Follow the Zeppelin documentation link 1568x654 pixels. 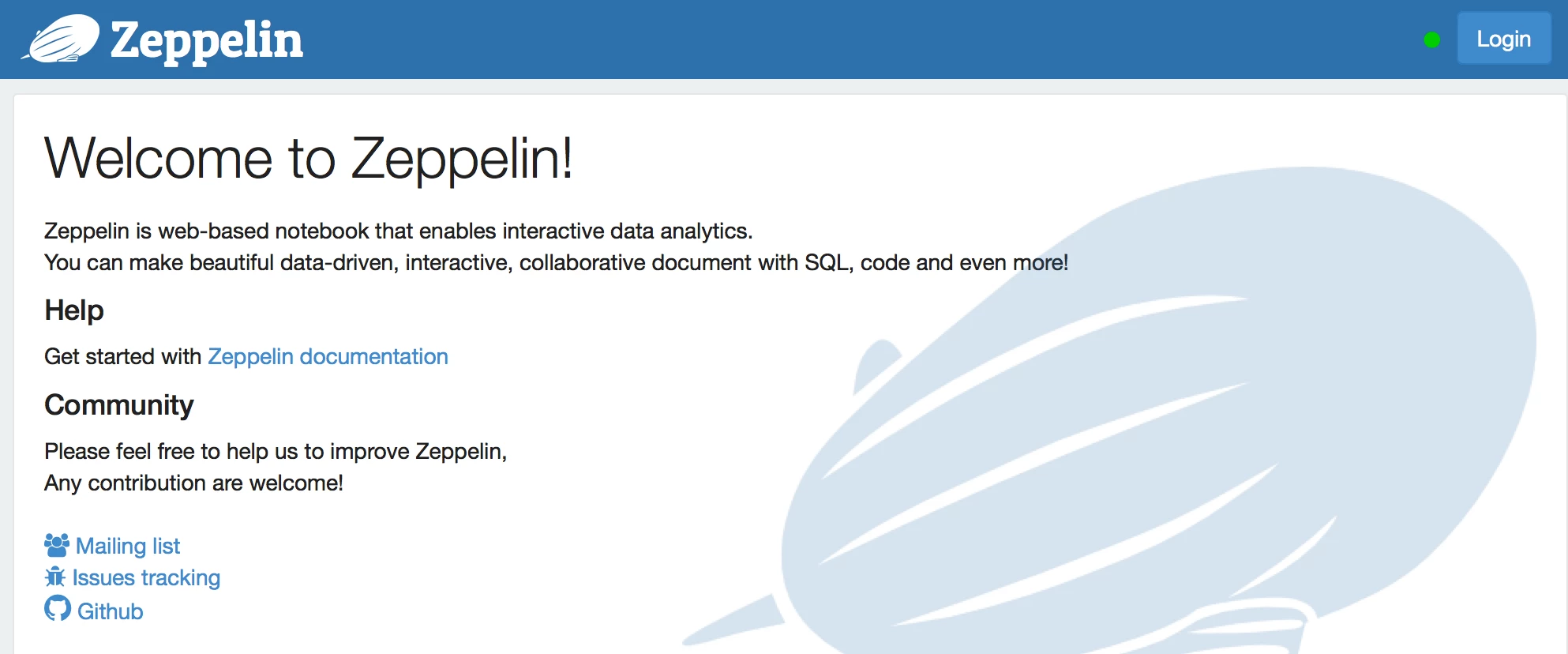[328, 357]
